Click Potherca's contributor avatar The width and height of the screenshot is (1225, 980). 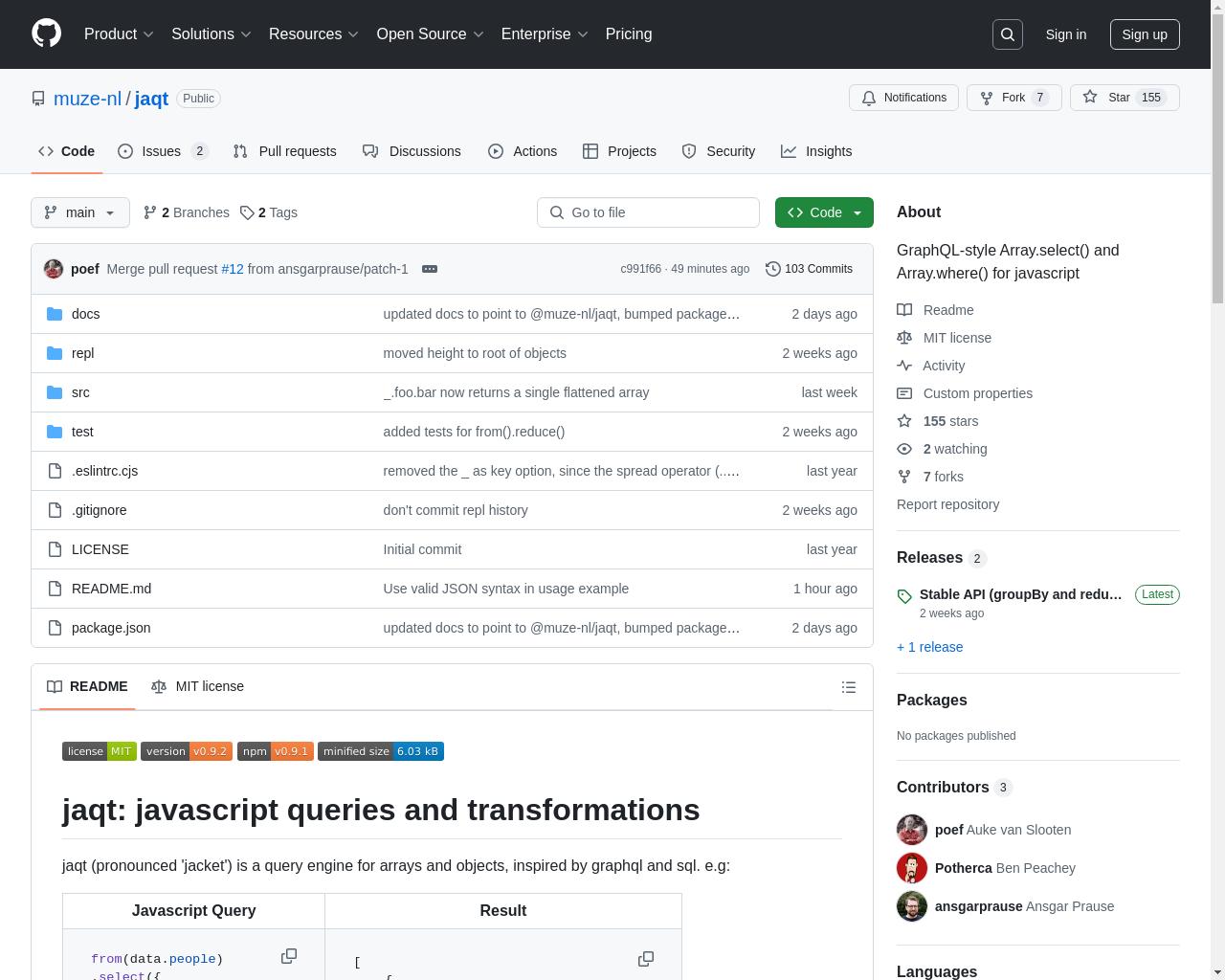tap(912, 868)
